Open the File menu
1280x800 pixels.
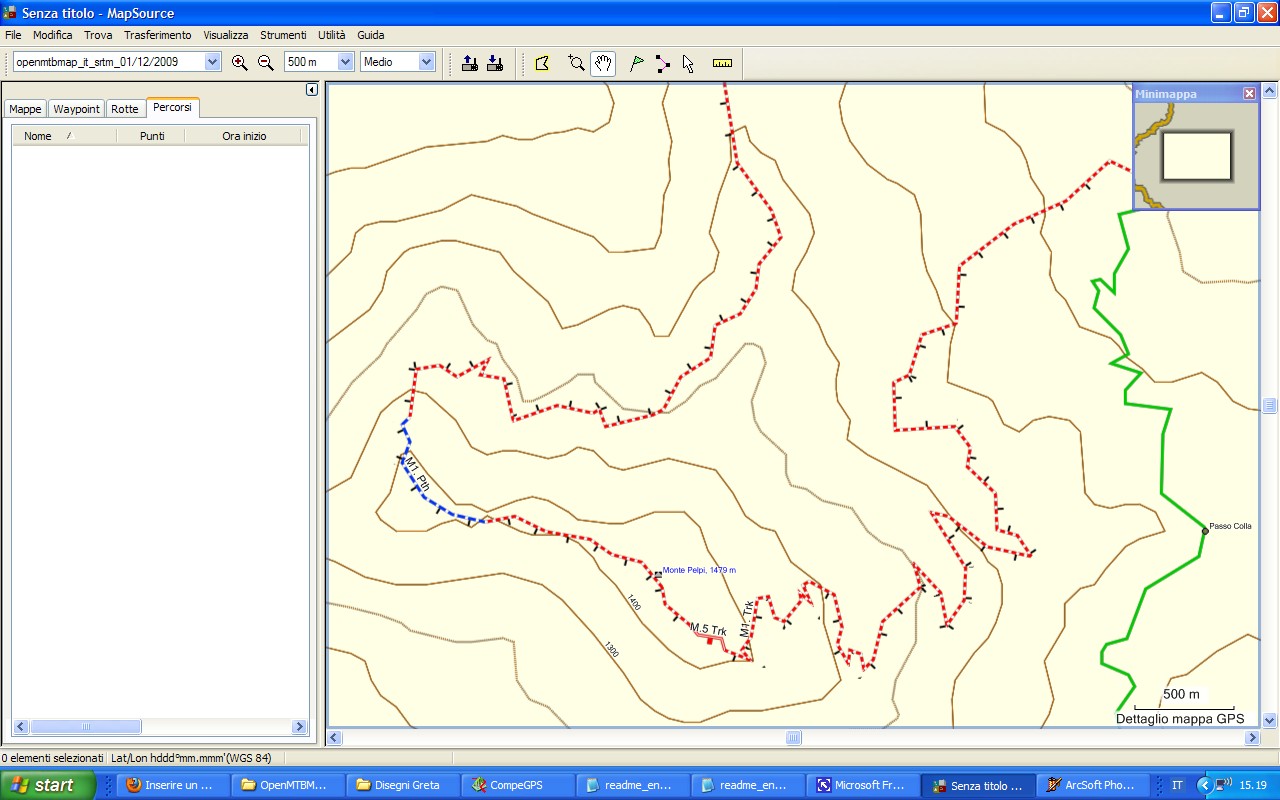click(13, 35)
